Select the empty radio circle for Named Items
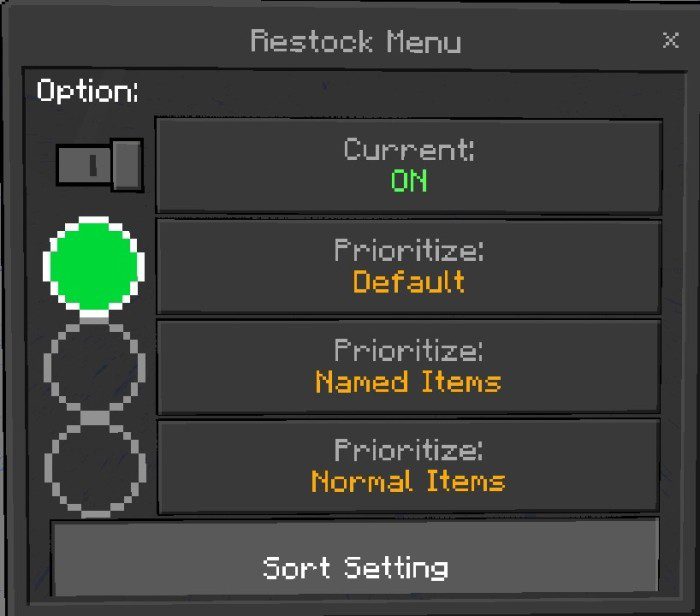700x616 pixels. coord(95,367)
